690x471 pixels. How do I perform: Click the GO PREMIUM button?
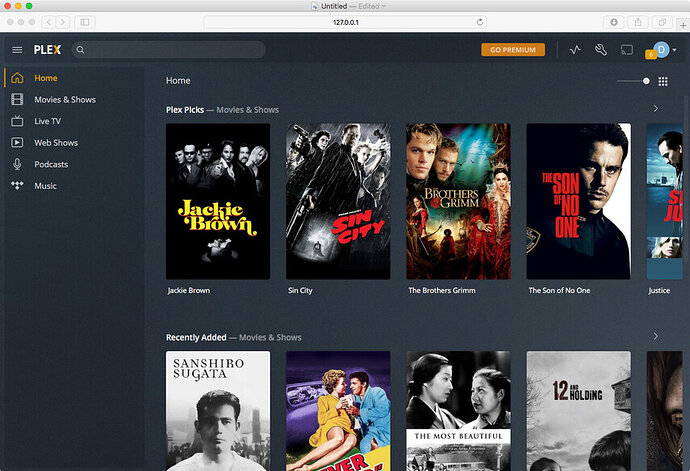[513, 50]
